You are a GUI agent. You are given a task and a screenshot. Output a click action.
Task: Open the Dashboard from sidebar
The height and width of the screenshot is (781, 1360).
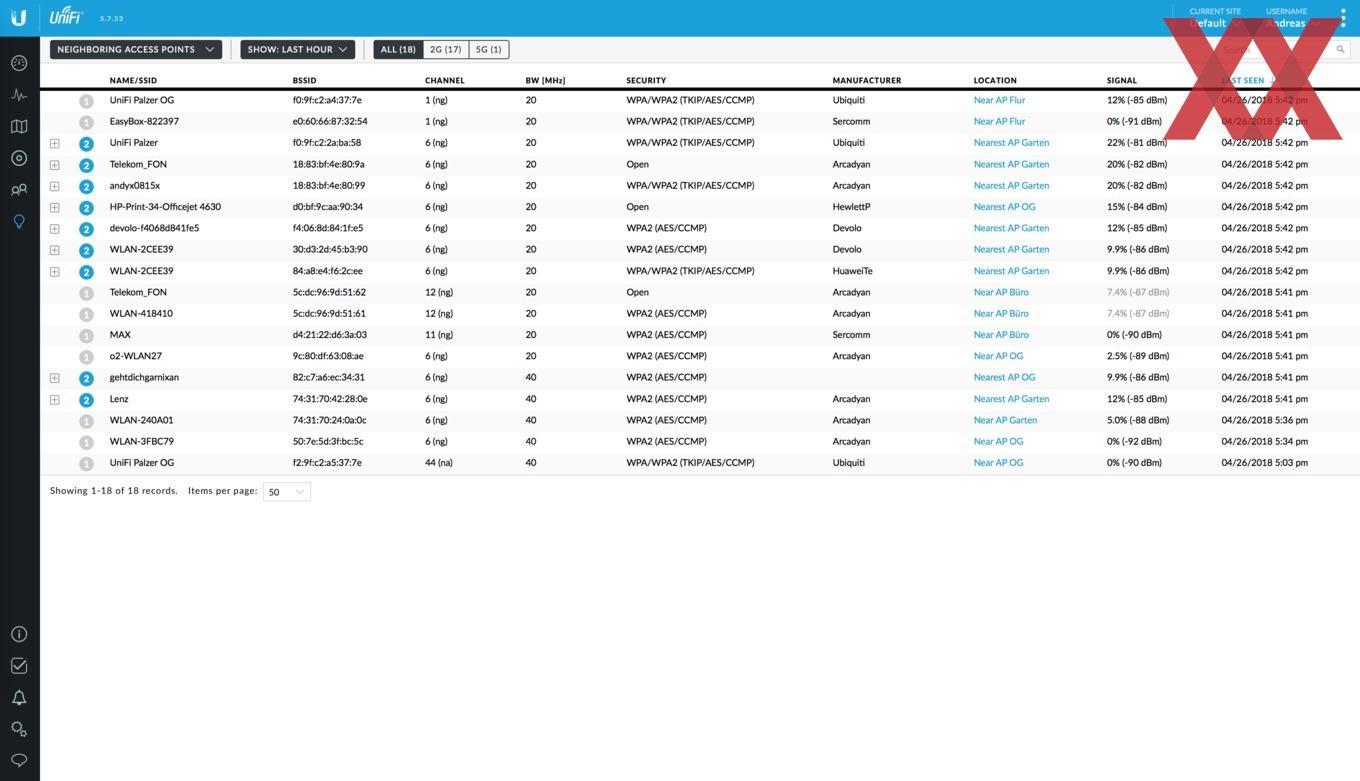click(19, 63)
